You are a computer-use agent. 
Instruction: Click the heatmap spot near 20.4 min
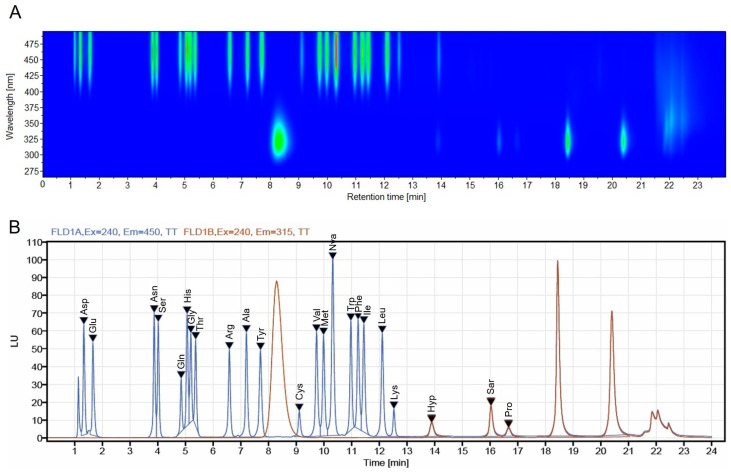pos(623,140)
